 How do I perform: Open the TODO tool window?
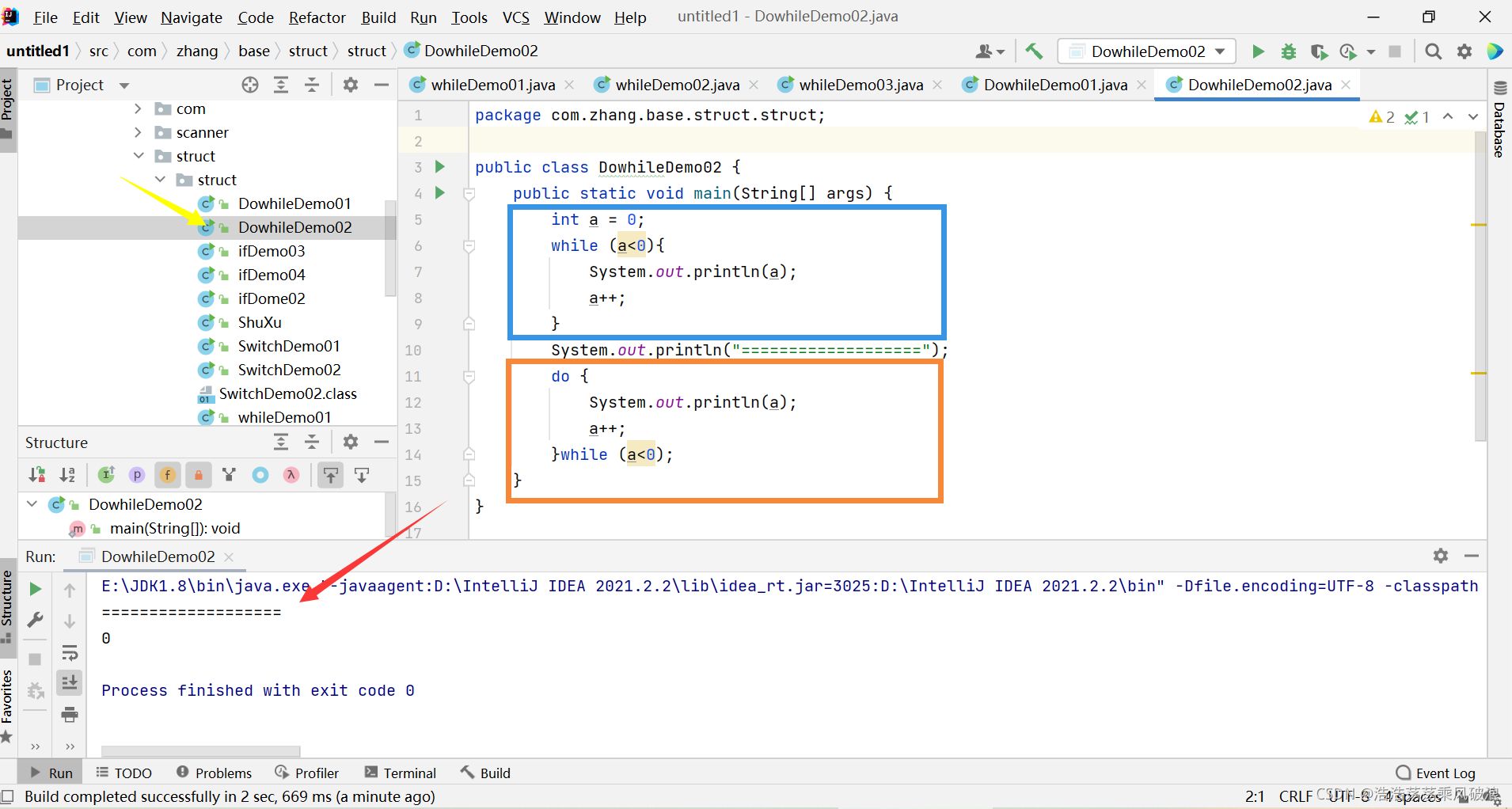click(123, 773)
